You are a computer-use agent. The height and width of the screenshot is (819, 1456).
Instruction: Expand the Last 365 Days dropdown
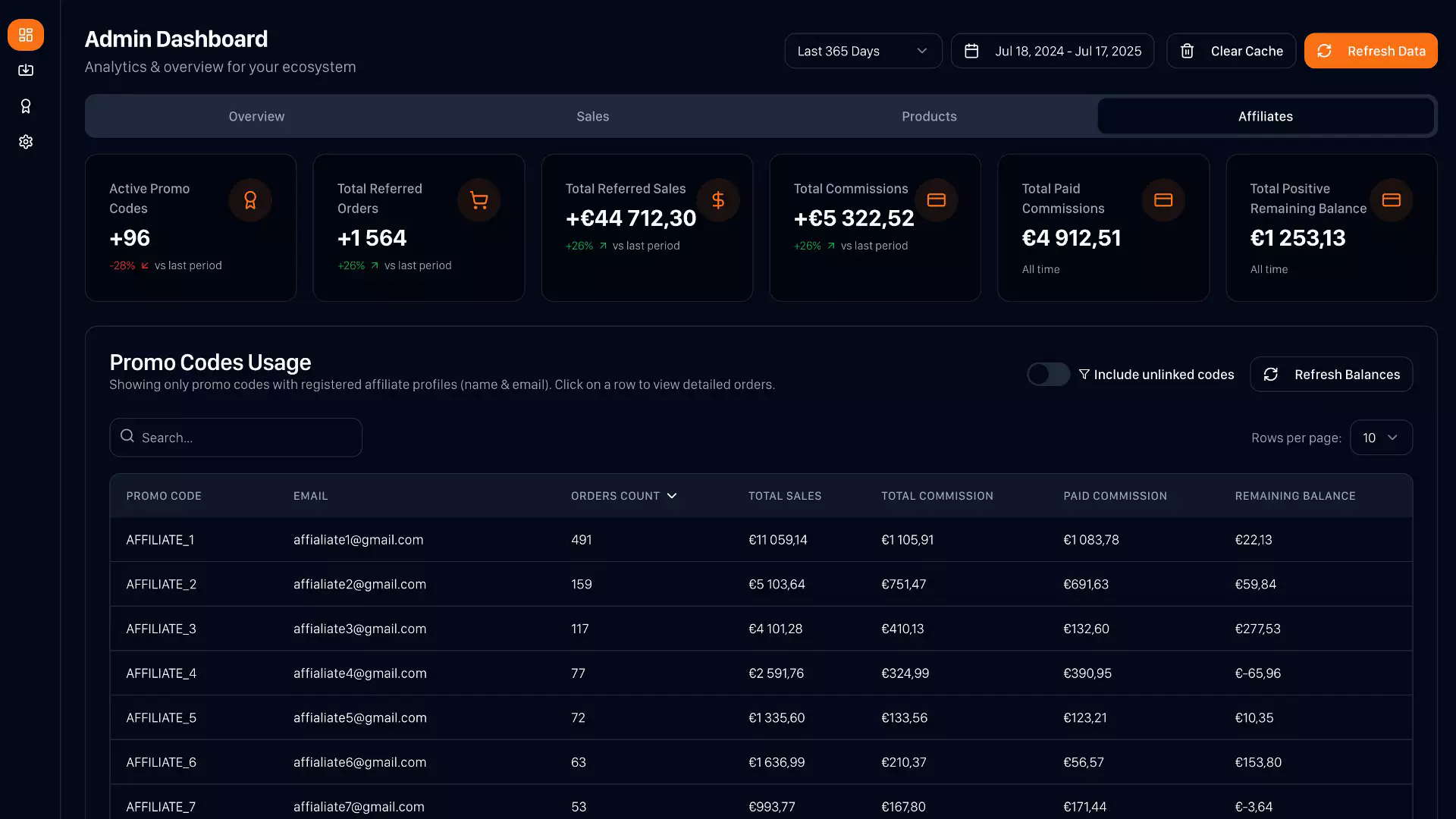pyautogui.click(x=863, y=51)
